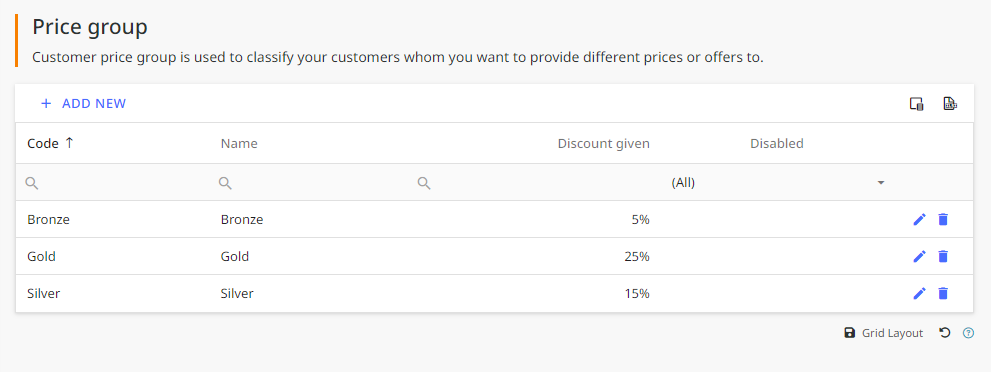991x372 pixels.
Task: Edit the Silver price group
Action: tap(920, 293)
